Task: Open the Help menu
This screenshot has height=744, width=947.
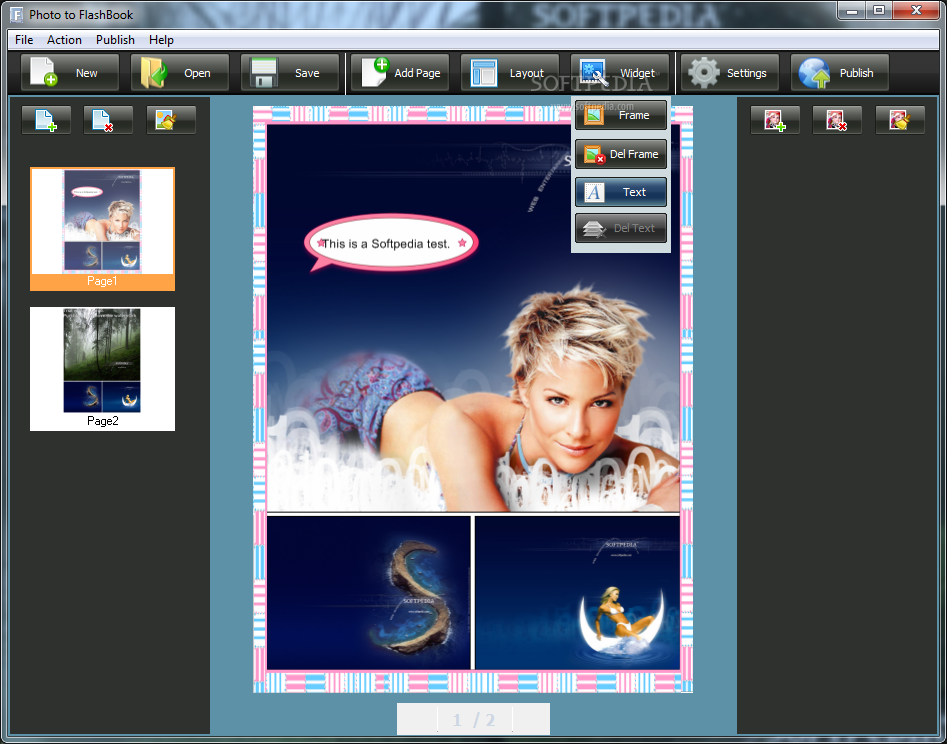Action: (161, 40)
